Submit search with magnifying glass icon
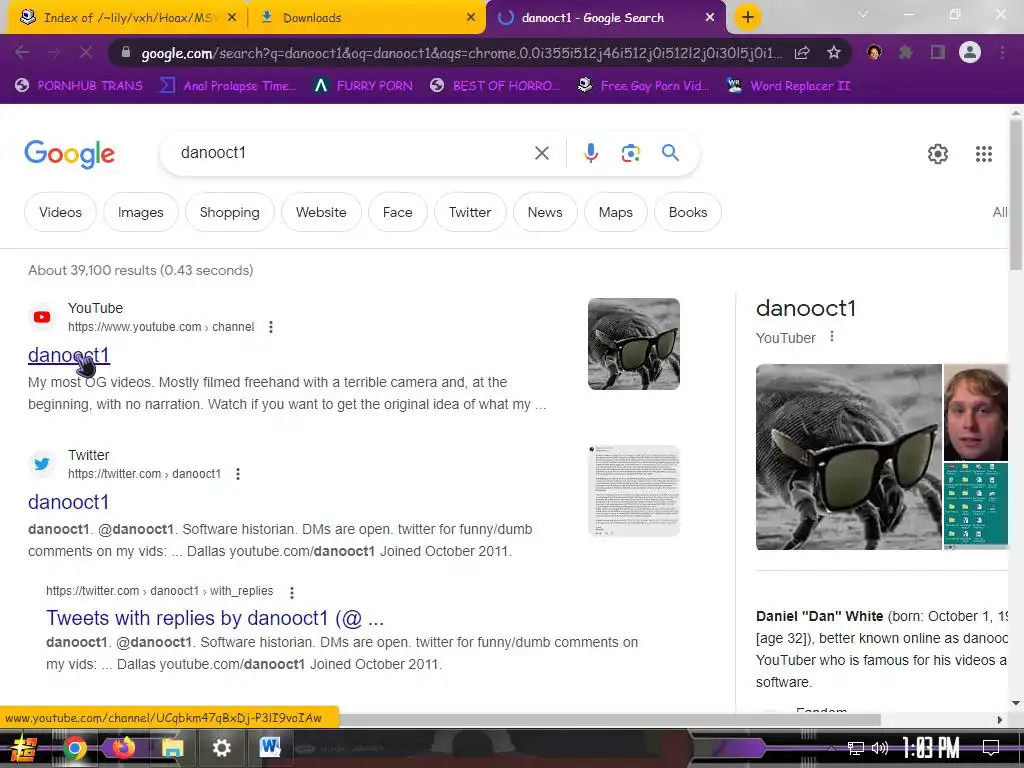This screenshot has width=1024, height=768. pyautogui.click(x=670, y=153)
